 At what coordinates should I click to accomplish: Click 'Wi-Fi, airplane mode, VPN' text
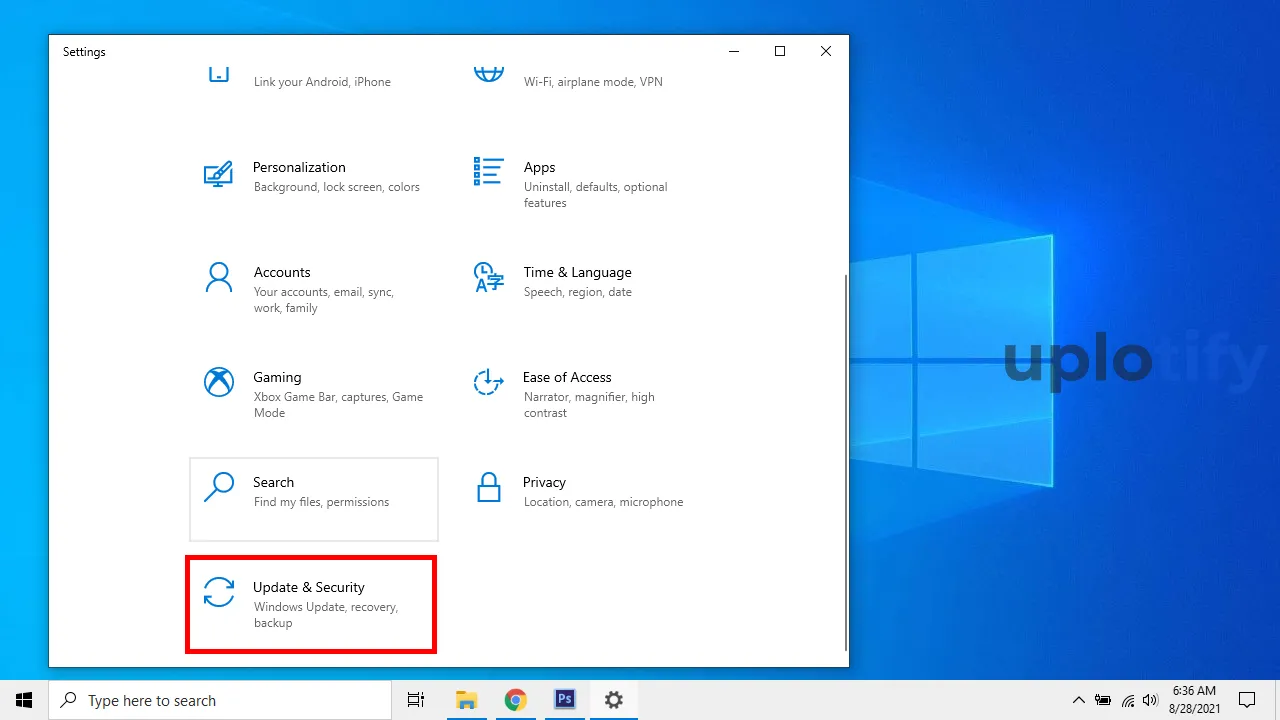593,82
